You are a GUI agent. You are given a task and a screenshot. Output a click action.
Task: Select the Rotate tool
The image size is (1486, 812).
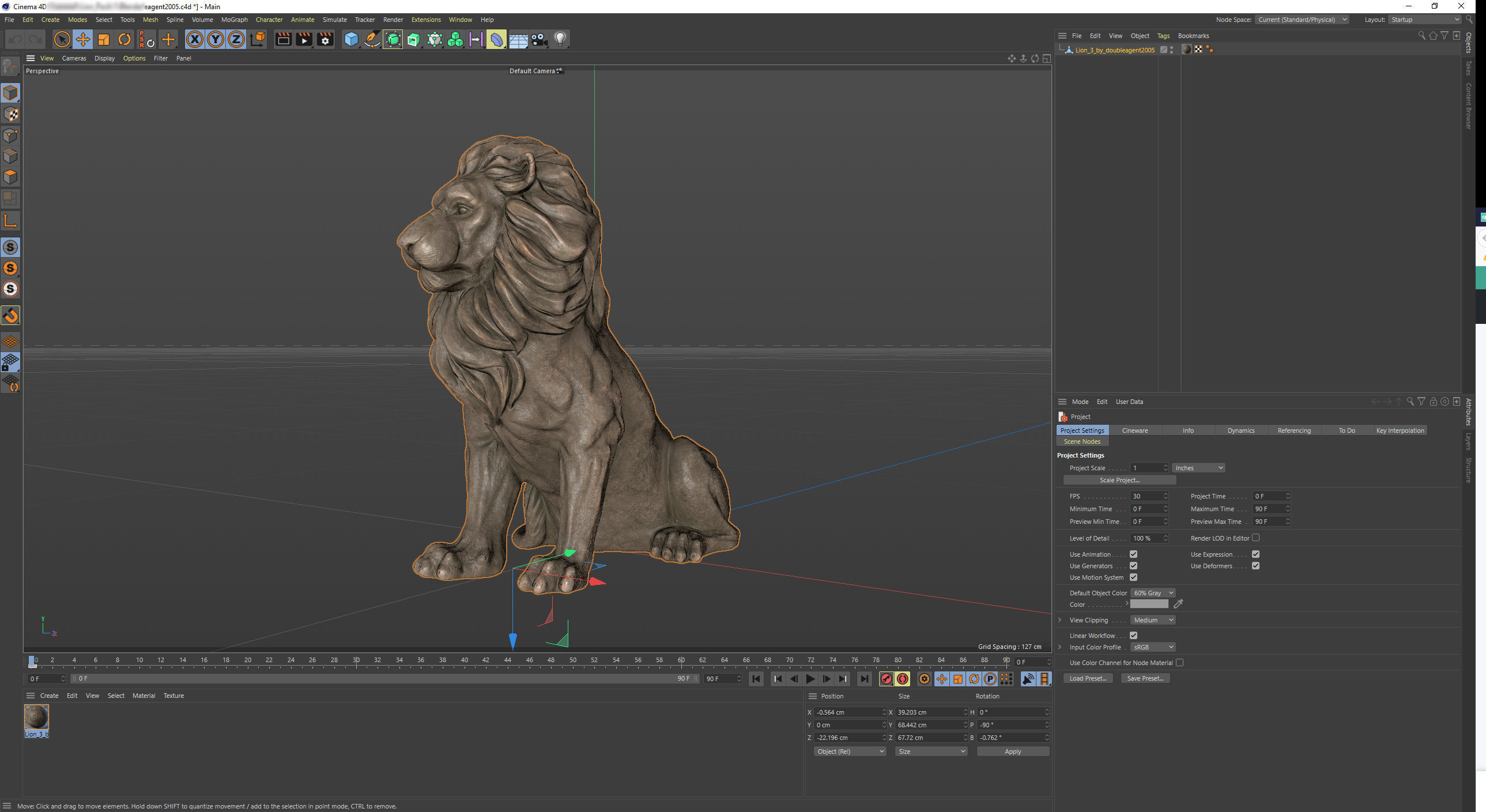124,39
